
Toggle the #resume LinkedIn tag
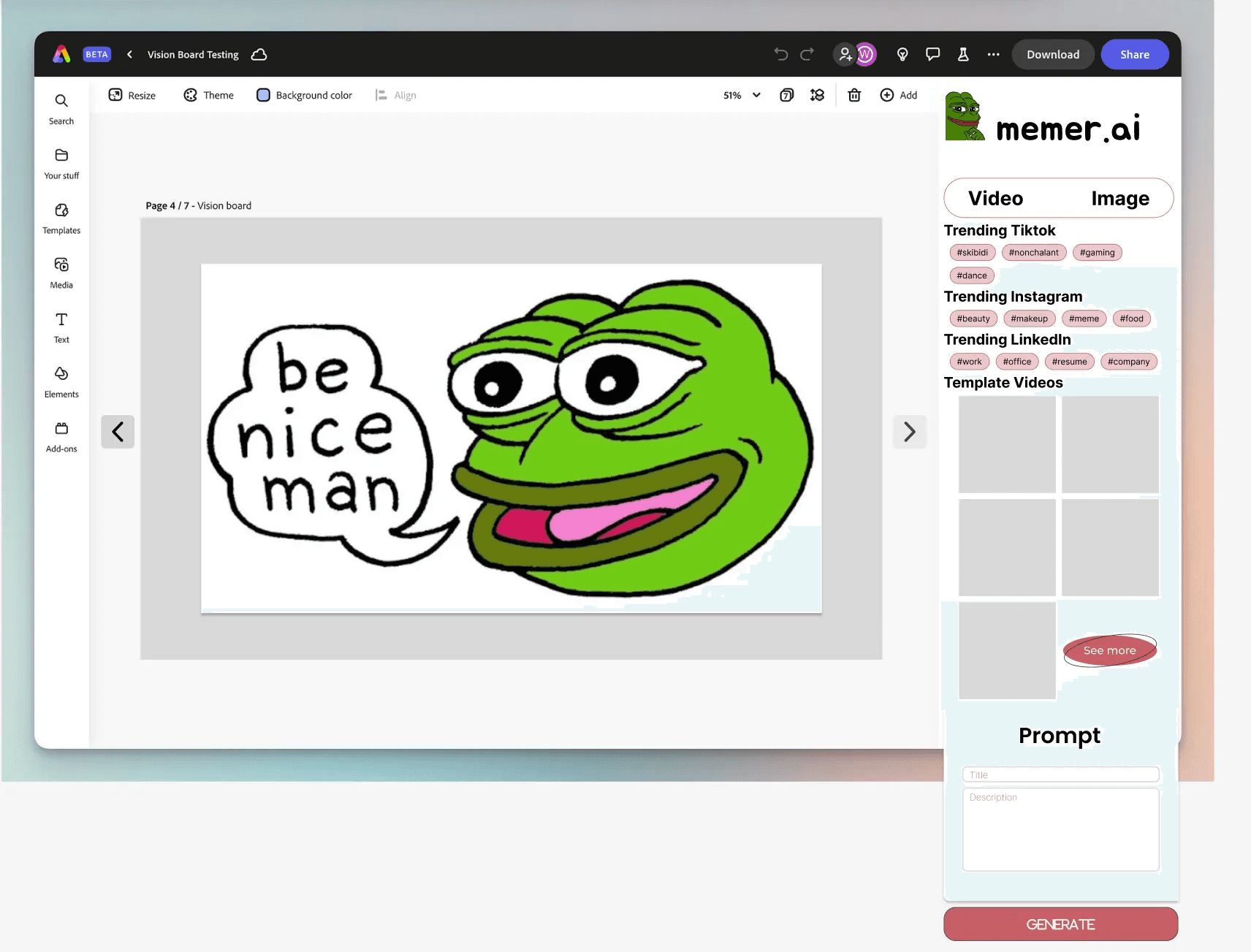click(1070, 361)
